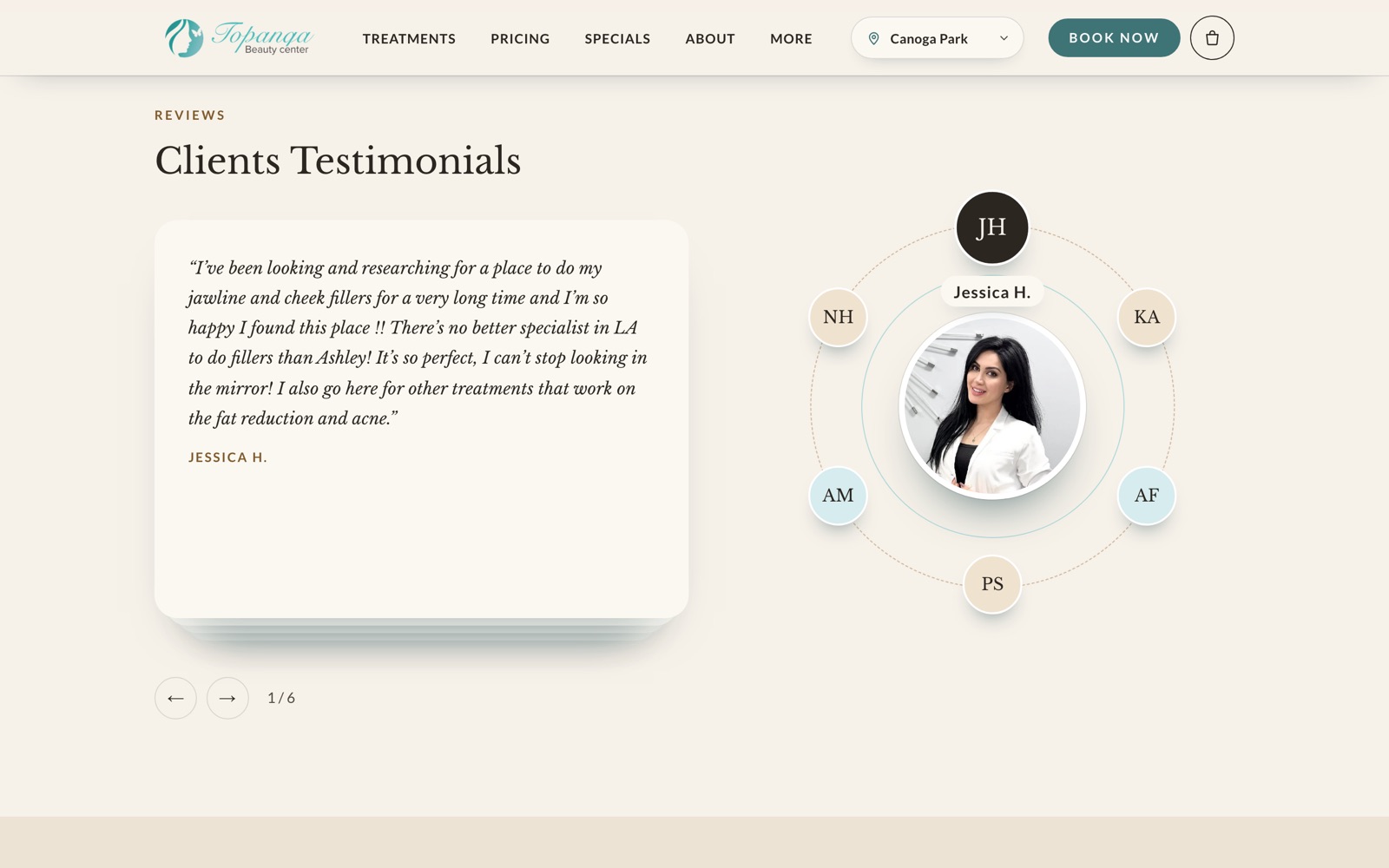Viewport: 1389px width, 868px height.
Task: Click the Book Now button
Action: click(x=1114, y=38)
